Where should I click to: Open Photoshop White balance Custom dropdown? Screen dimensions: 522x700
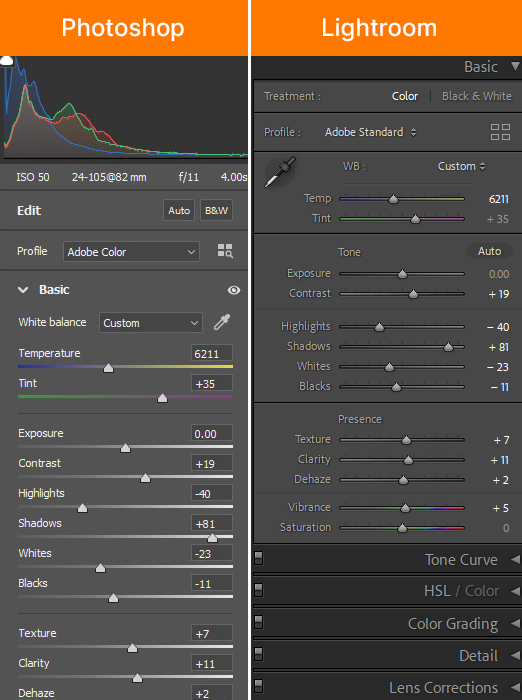pyautogui.click(x=150, y=323)
